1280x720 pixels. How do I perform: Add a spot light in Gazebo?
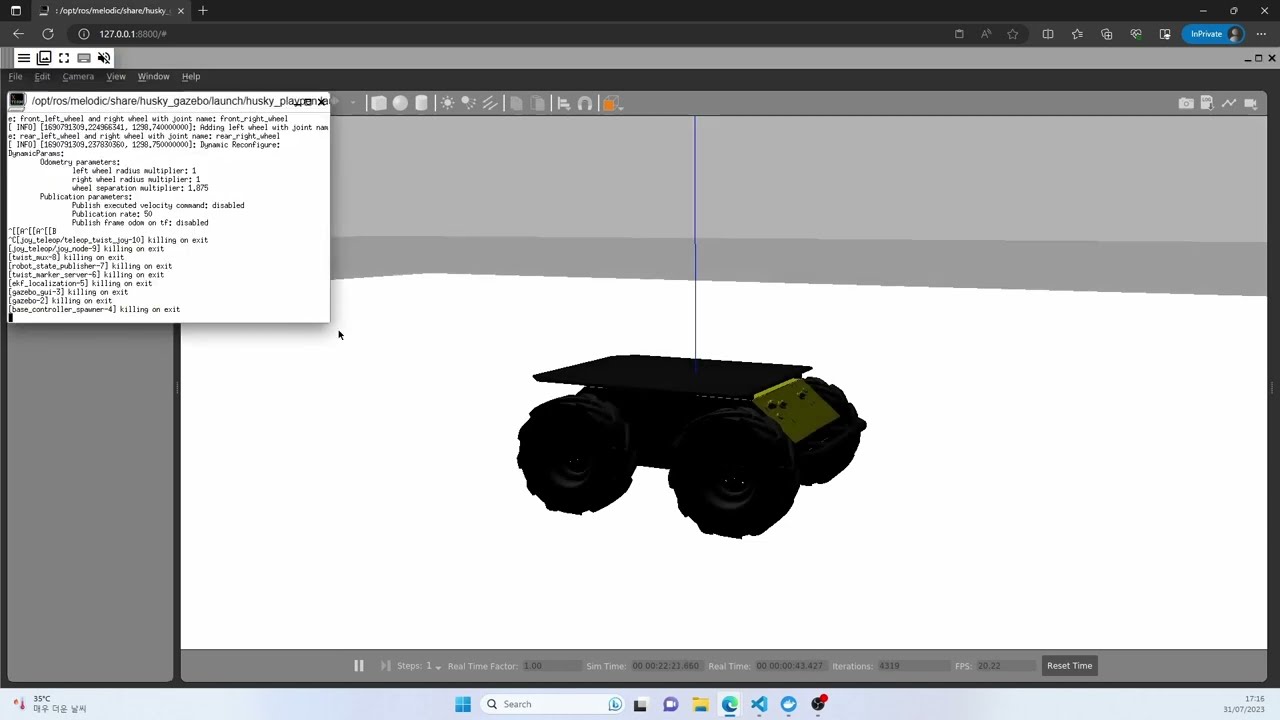point(468,103)
